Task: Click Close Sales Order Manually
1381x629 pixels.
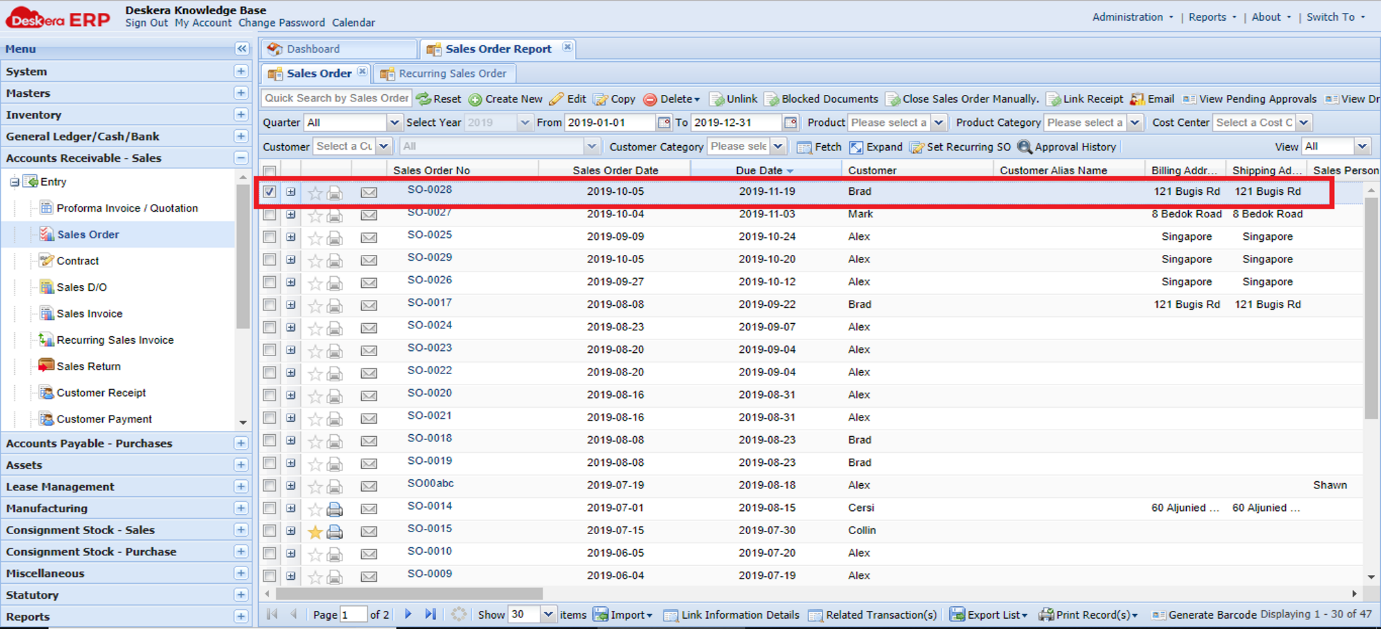Action: (x=962, y=99)
